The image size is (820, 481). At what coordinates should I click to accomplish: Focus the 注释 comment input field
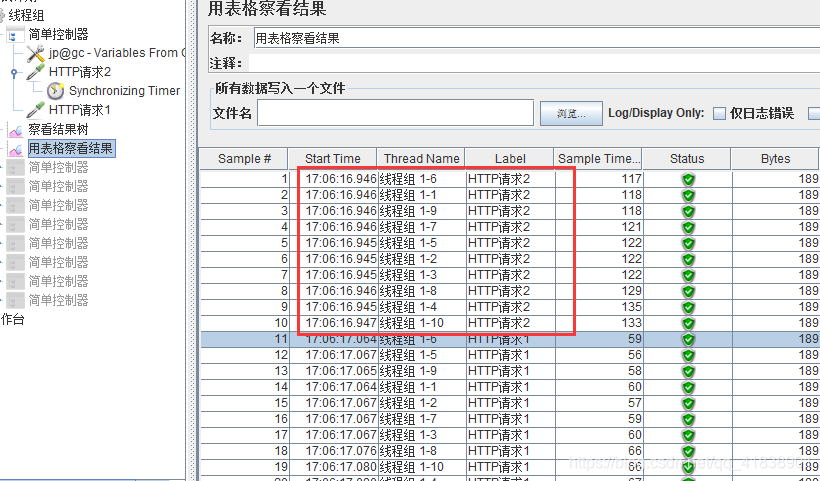[534, 63]
